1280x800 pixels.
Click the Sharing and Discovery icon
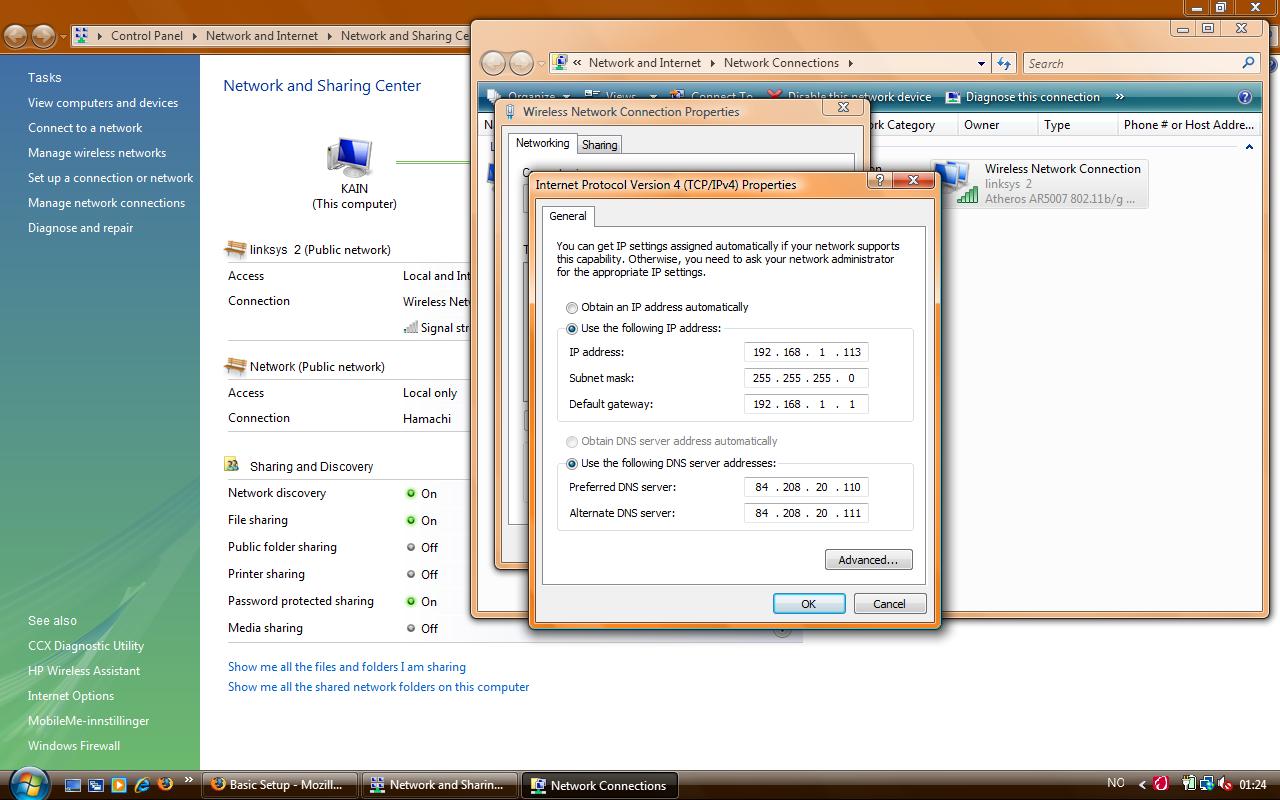point(232,465)
